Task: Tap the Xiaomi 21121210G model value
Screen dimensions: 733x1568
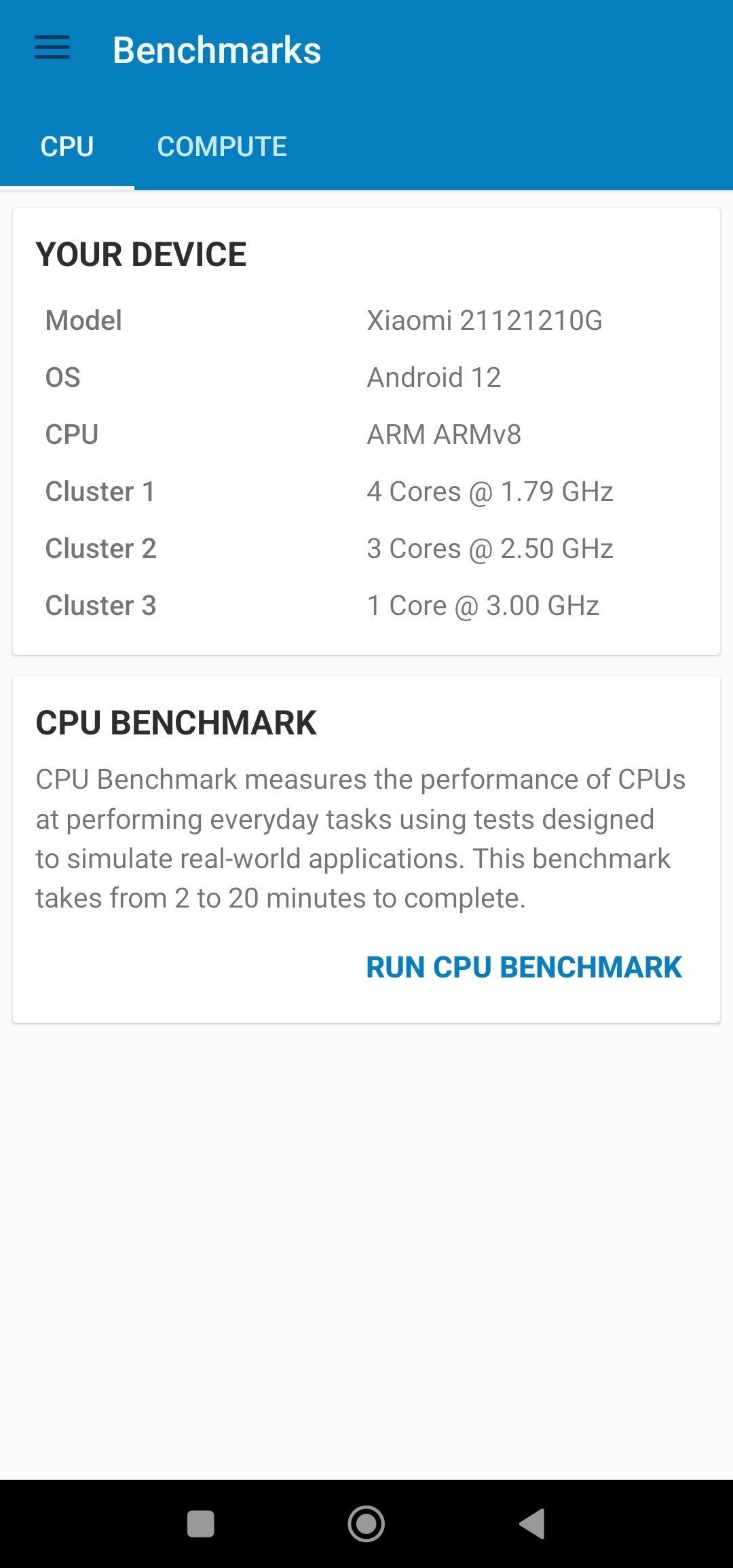Action: click(x=485, y=320)
